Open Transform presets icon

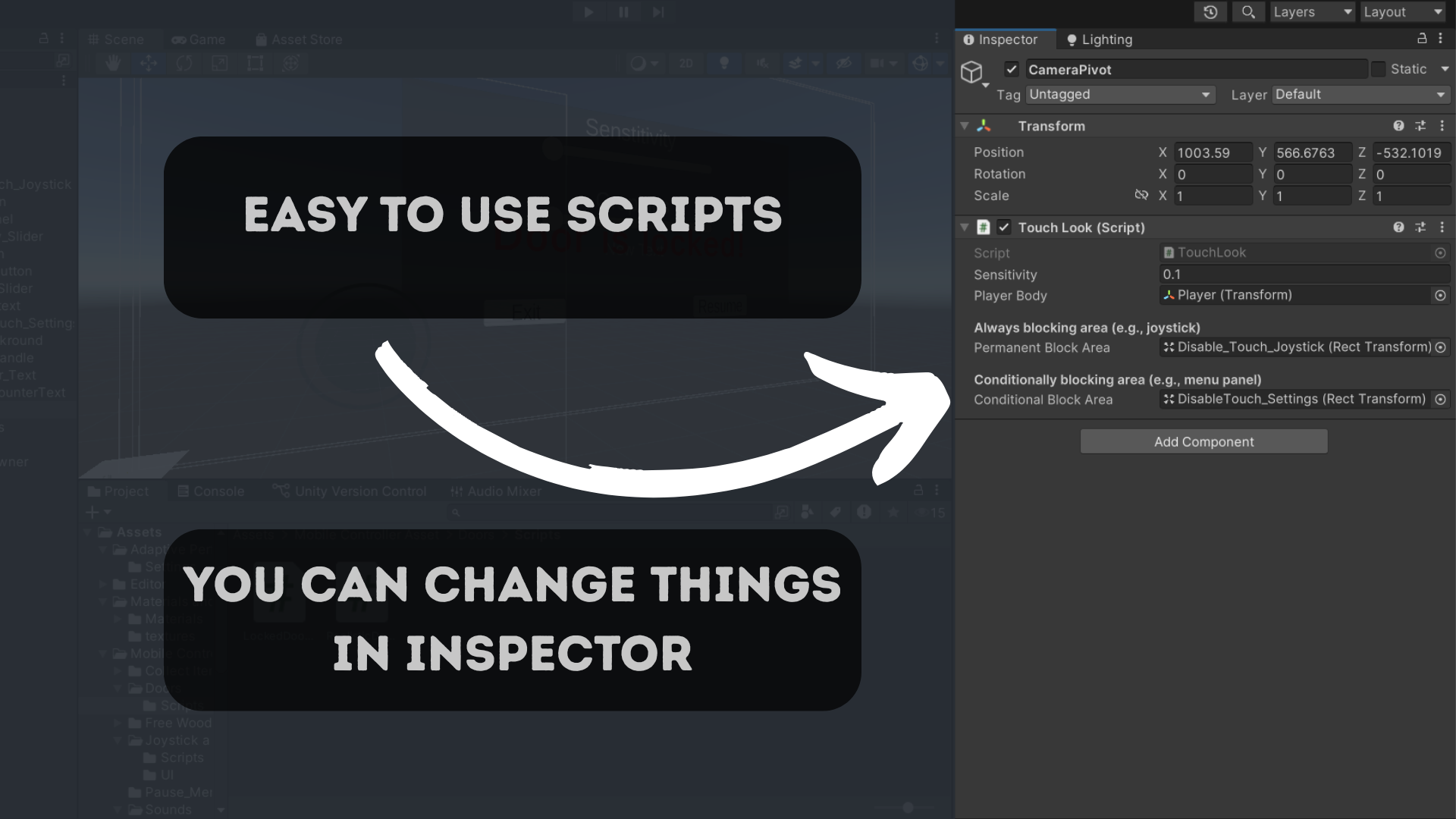pos(1420,126)
